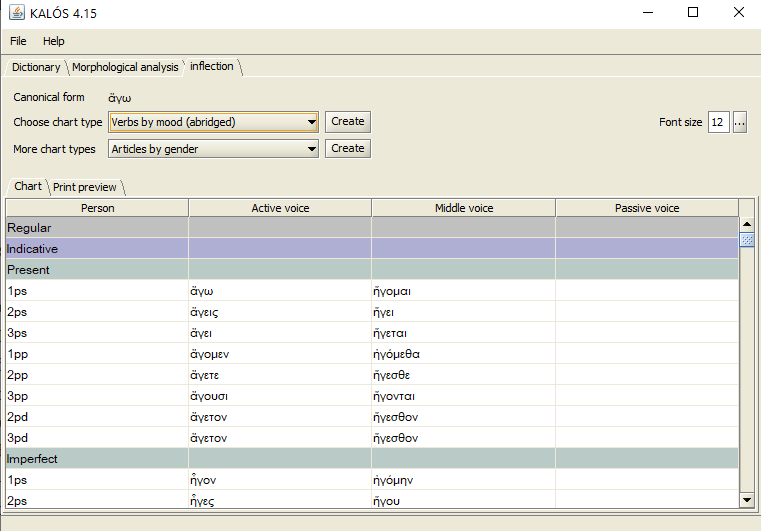Open the Help menu

click(x=53, y=41)
